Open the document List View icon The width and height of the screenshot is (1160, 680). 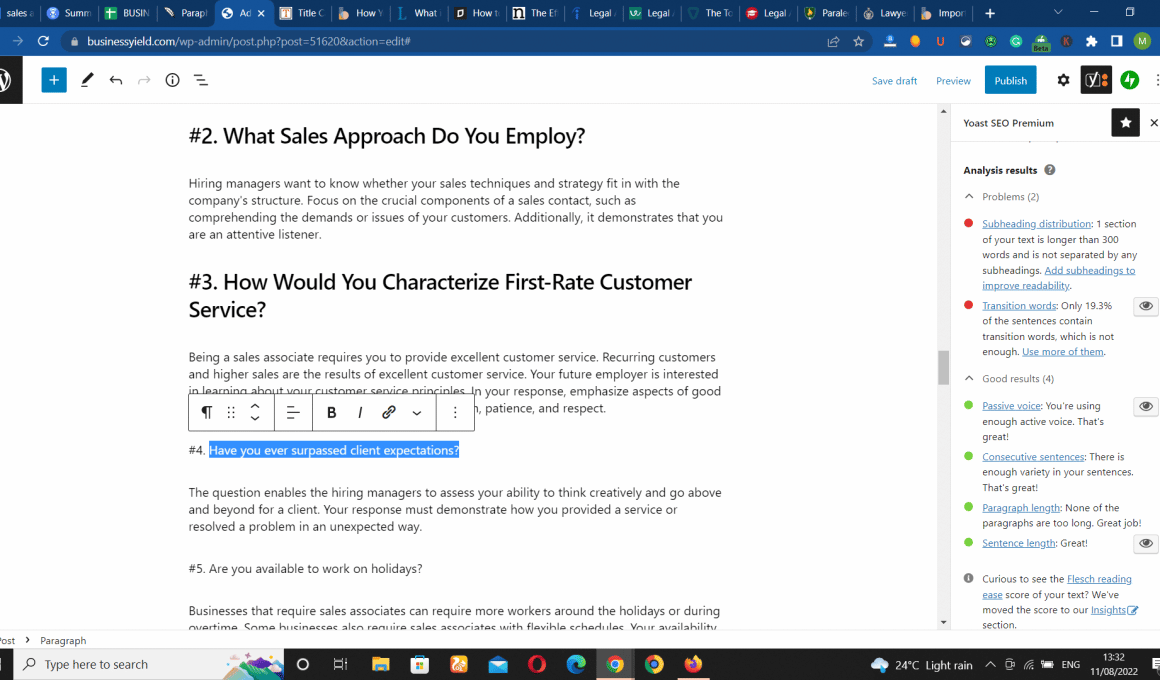pyautogui.click(x=201, y=80)
